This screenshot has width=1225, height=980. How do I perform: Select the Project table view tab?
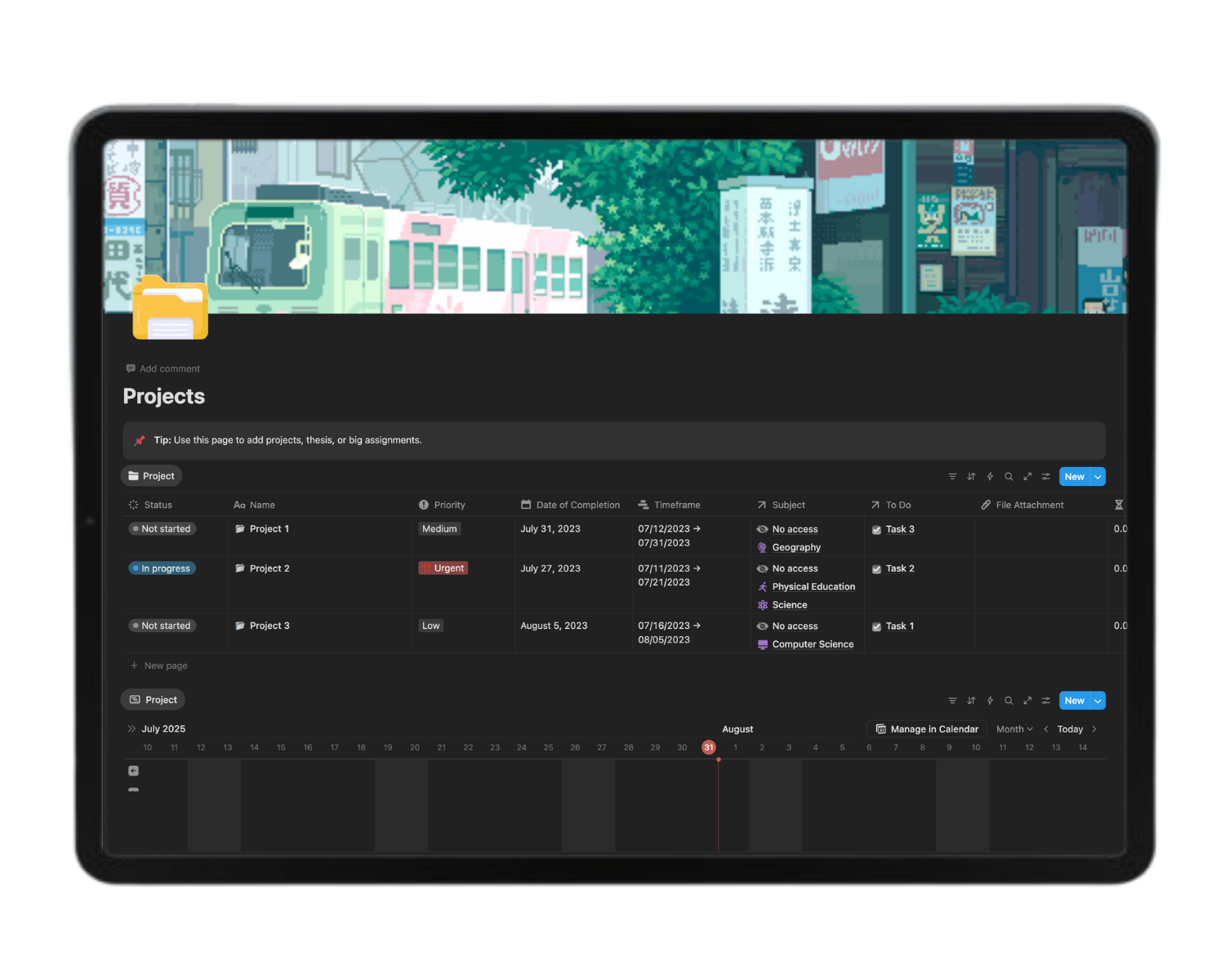[x=151, y=476]
